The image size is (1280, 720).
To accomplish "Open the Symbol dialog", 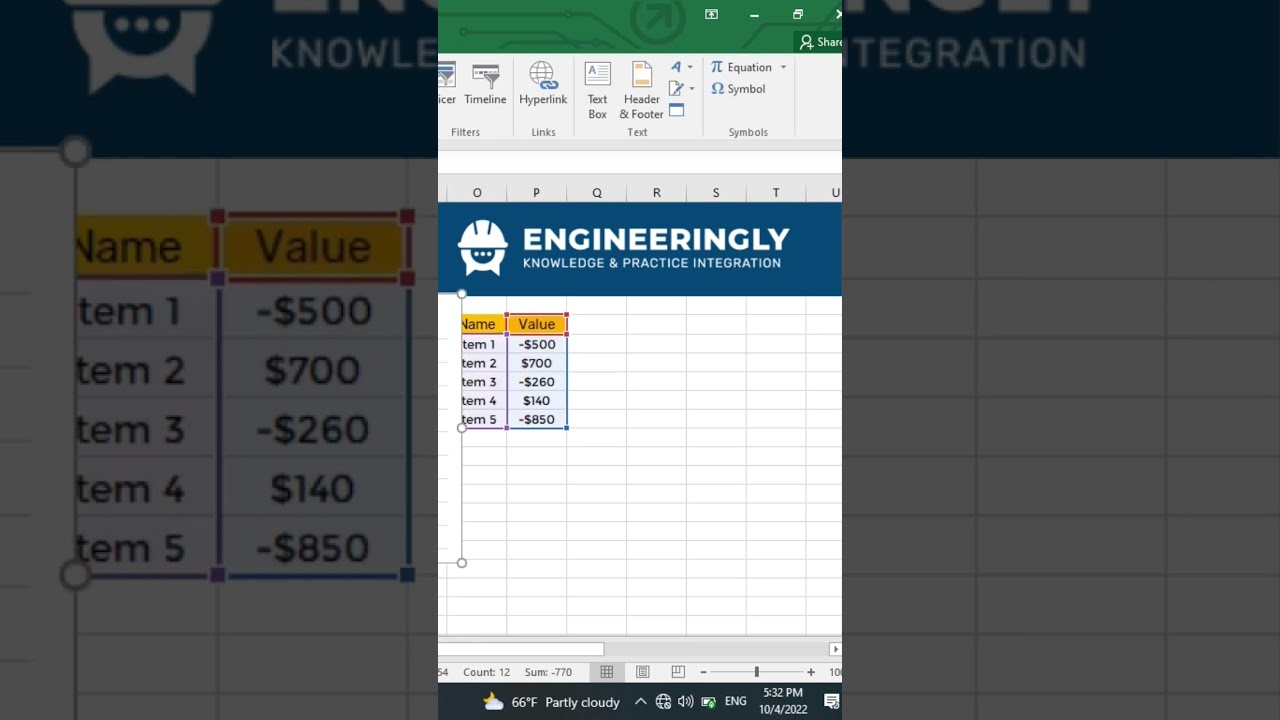I will coord(738,89).
